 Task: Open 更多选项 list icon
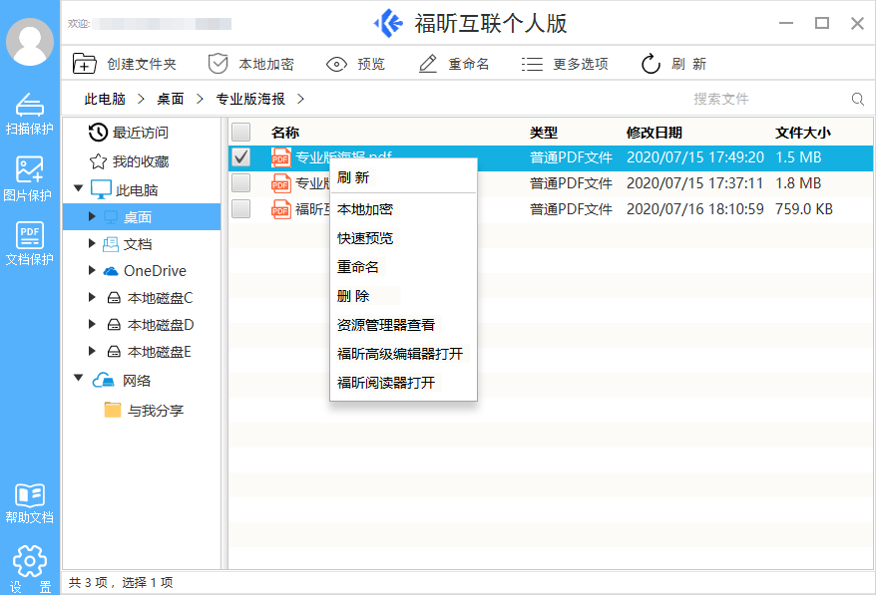click(x=532, y=64)
